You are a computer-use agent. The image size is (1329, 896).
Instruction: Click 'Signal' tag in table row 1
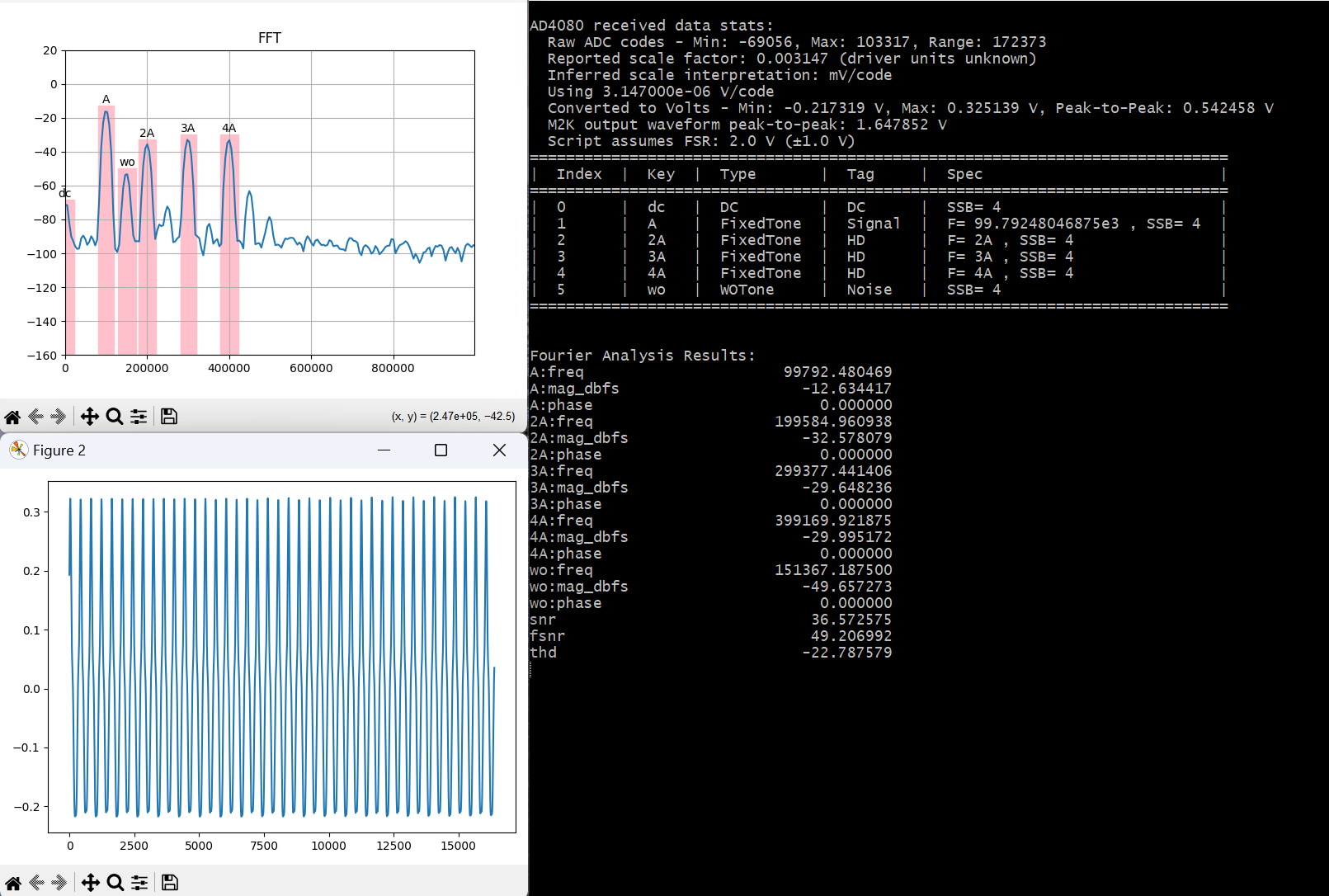[874, 224]
